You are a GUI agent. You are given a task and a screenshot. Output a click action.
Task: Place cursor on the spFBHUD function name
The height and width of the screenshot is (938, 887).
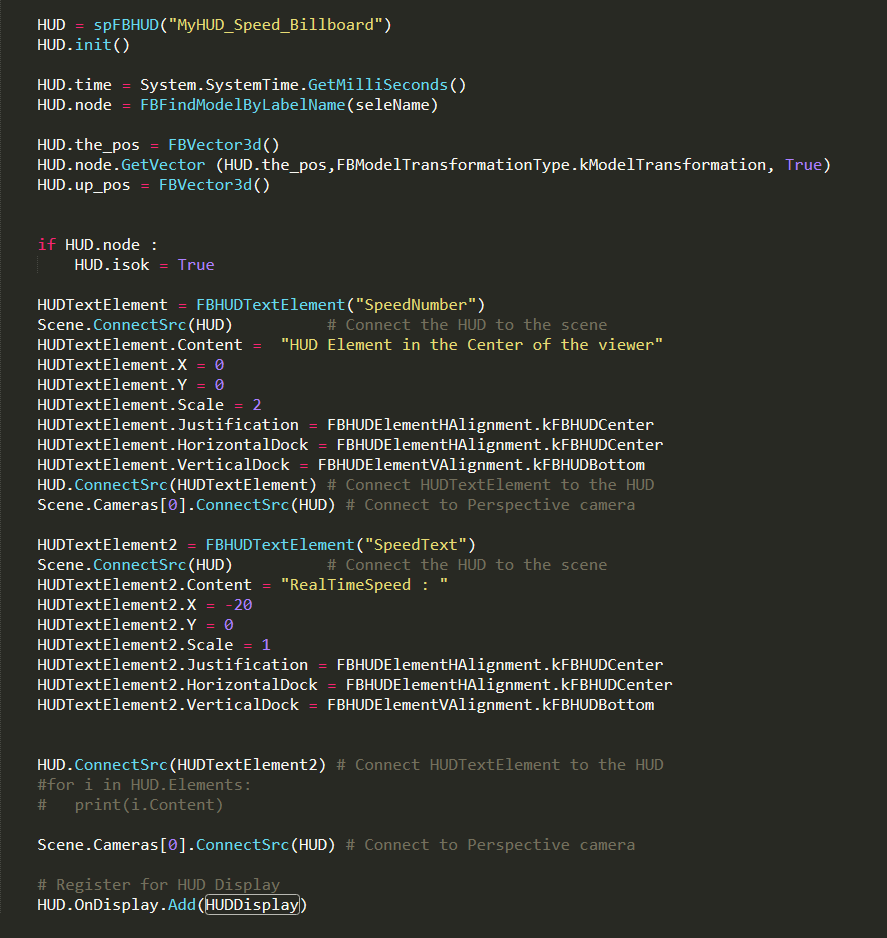(135, 25)
